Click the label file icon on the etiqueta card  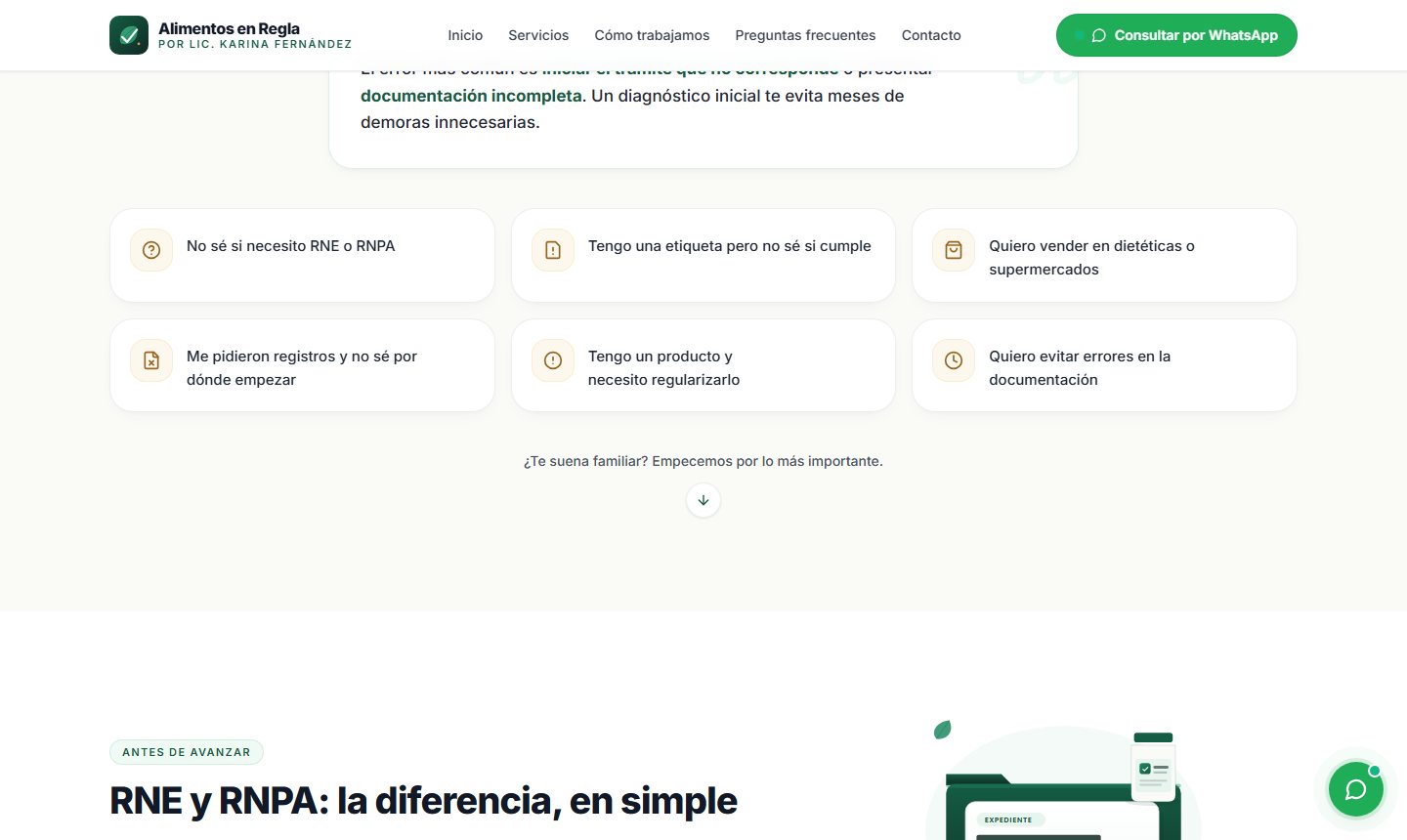tap(553, 250)
